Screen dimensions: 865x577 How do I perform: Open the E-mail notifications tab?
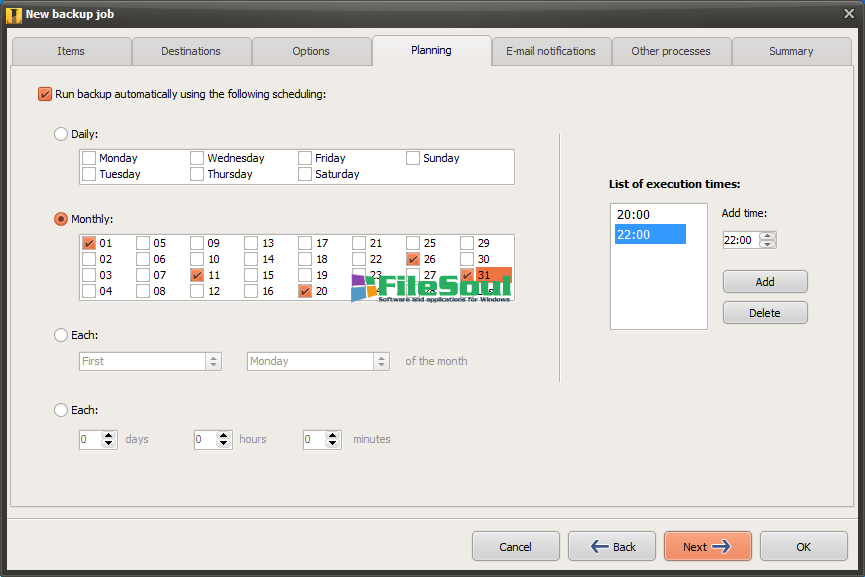(x=550, y=51)
